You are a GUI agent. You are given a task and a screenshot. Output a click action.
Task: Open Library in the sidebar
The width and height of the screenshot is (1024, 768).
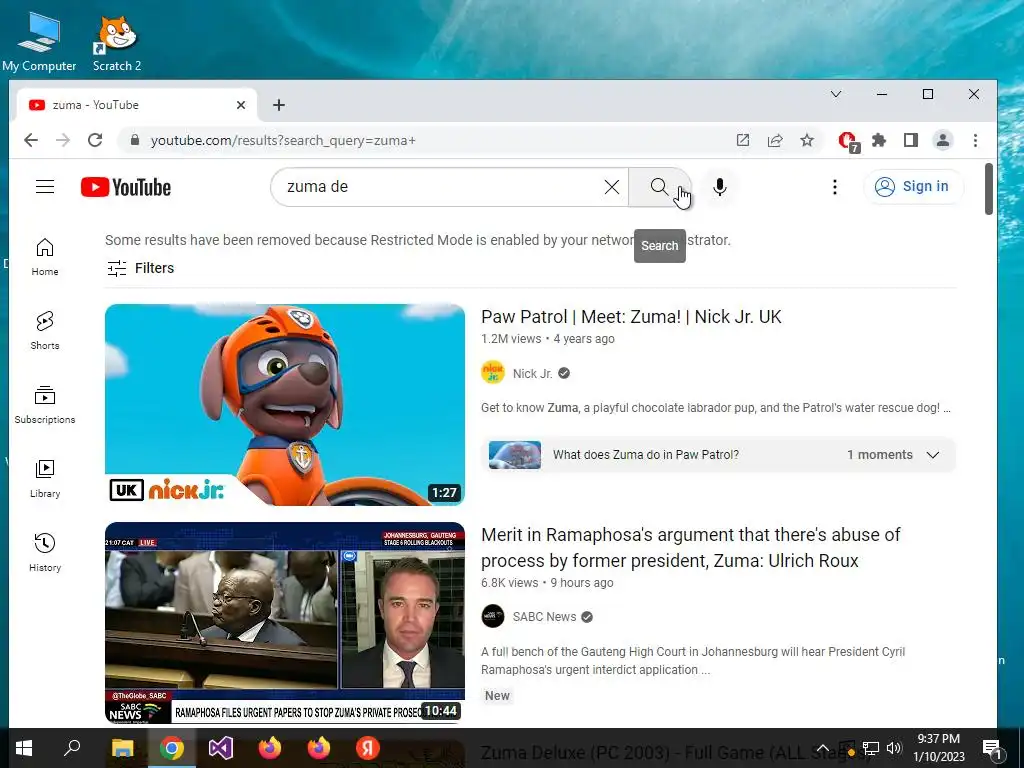coord(45,479)
